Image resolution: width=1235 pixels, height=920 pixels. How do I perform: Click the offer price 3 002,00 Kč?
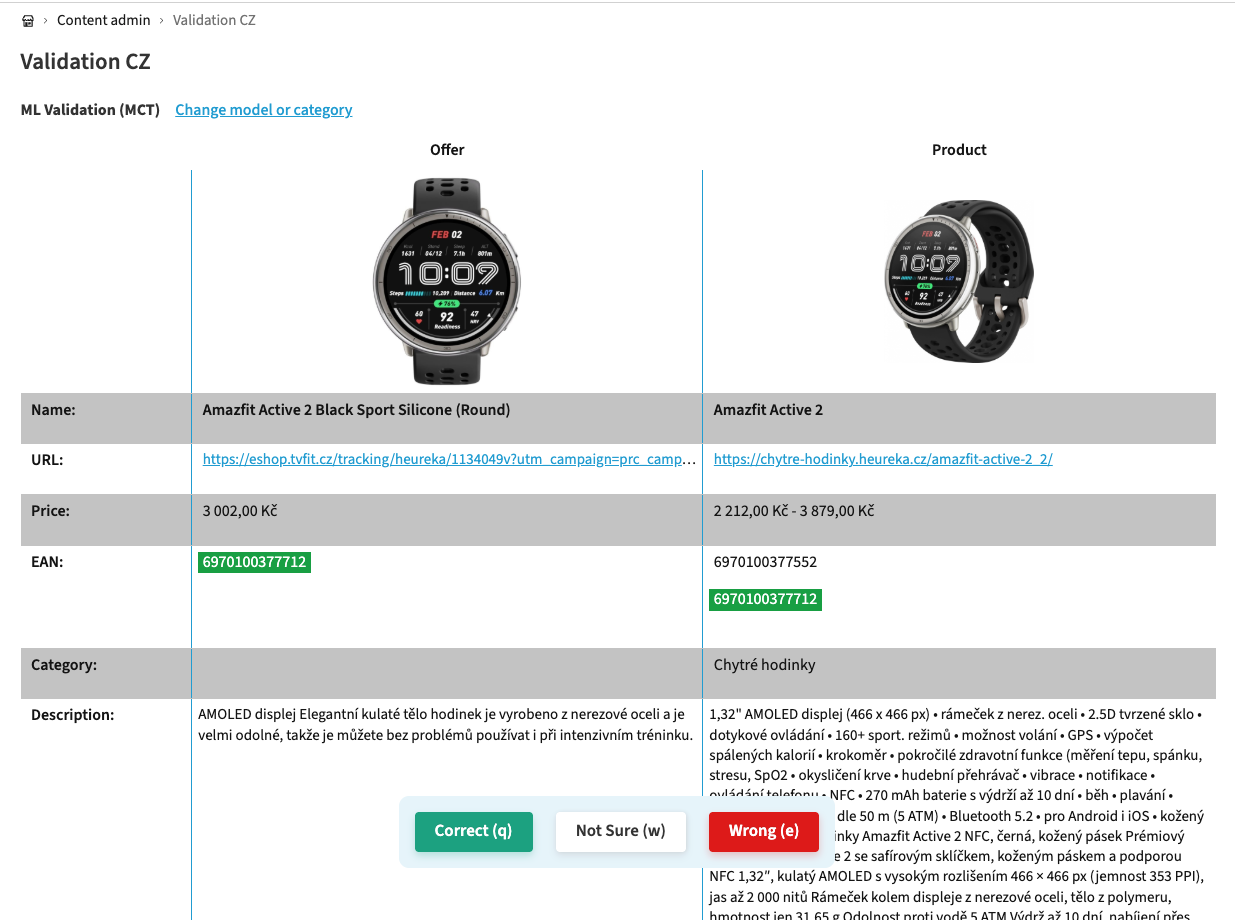(x=240, y=511)
